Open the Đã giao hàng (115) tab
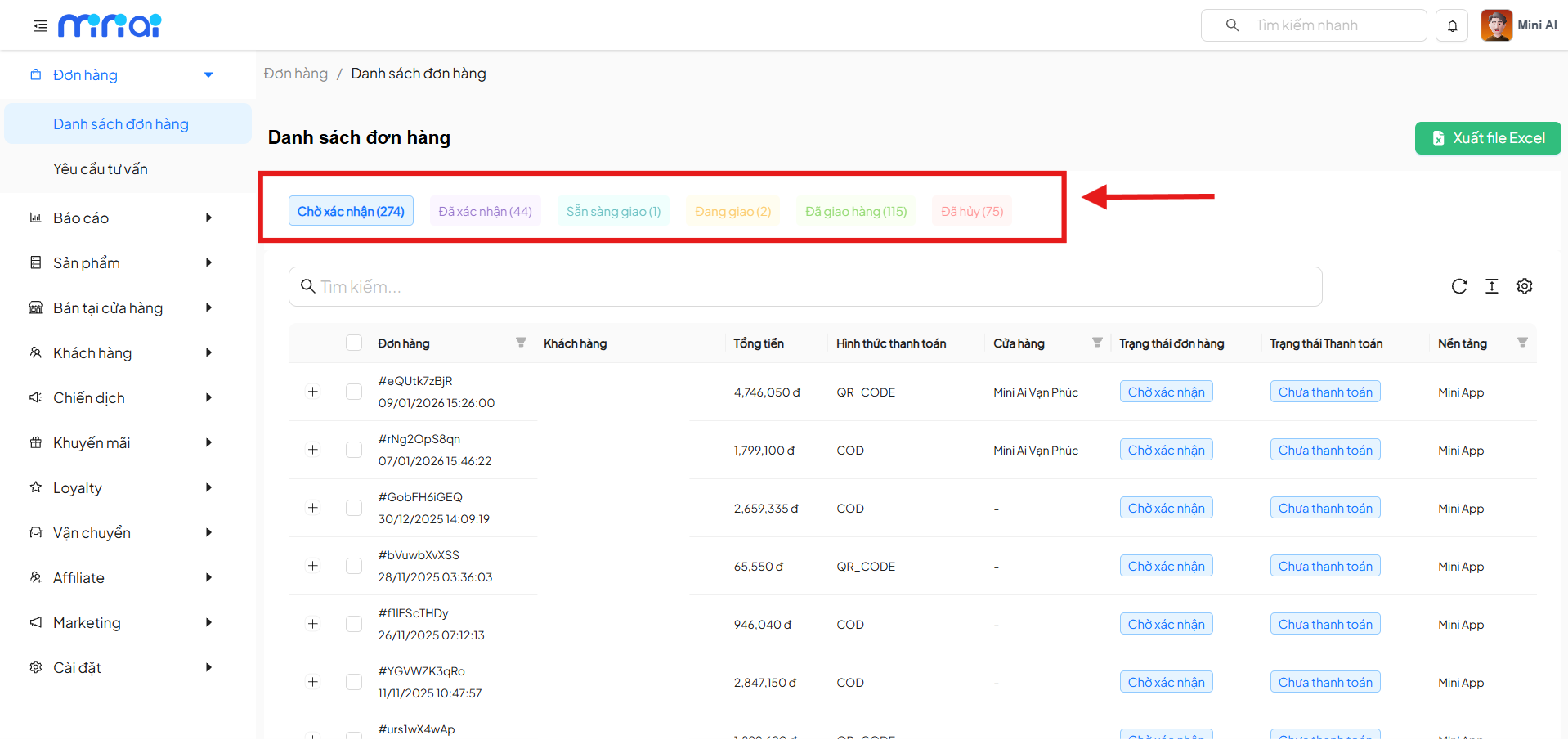Image resolution: width=1568 pixels, height=740 pixels. coord(856,211)
